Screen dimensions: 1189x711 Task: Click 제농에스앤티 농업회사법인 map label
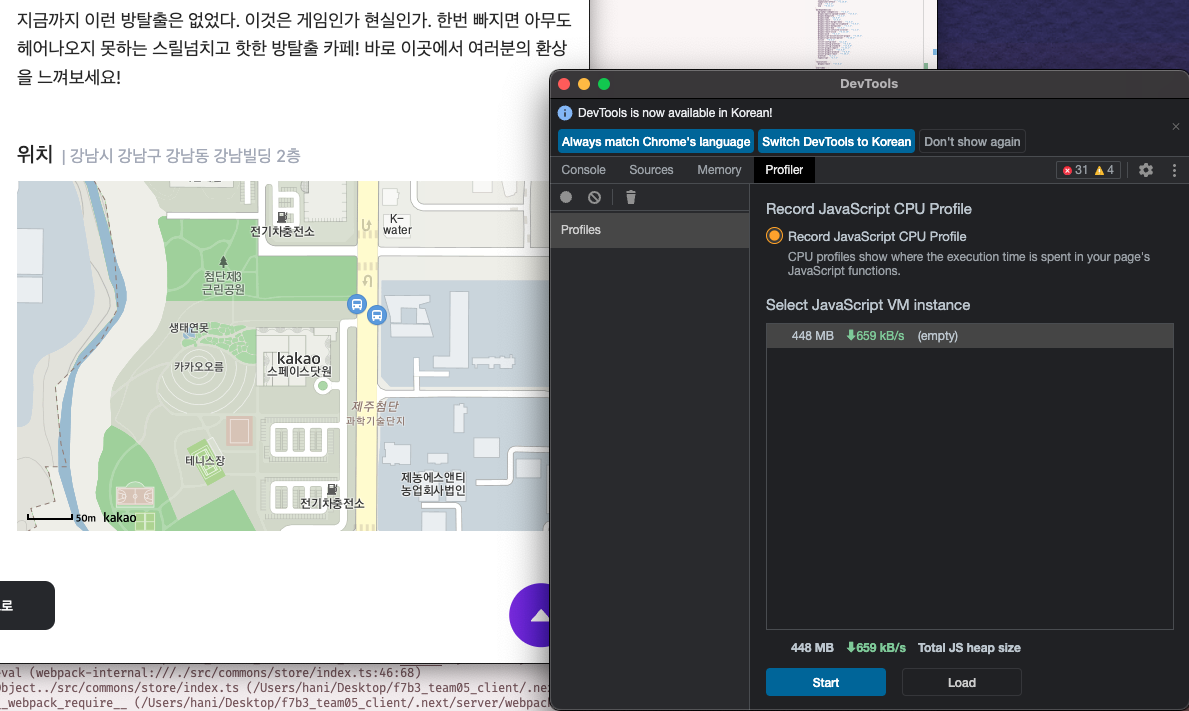point(433,484)
